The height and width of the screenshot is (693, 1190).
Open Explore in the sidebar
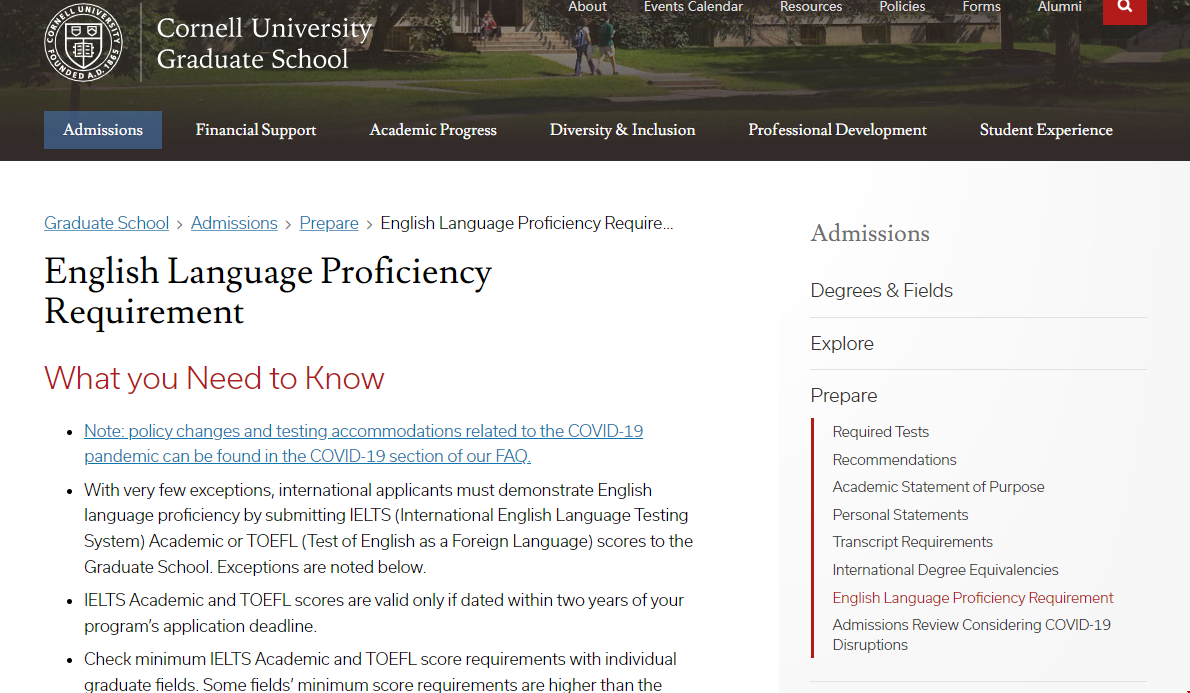coord(842,344)
